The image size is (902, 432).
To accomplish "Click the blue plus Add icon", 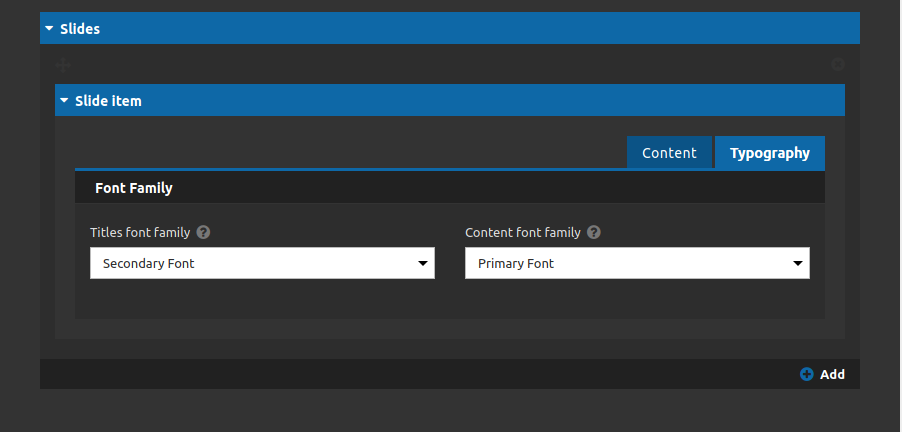I will [807, 374].
